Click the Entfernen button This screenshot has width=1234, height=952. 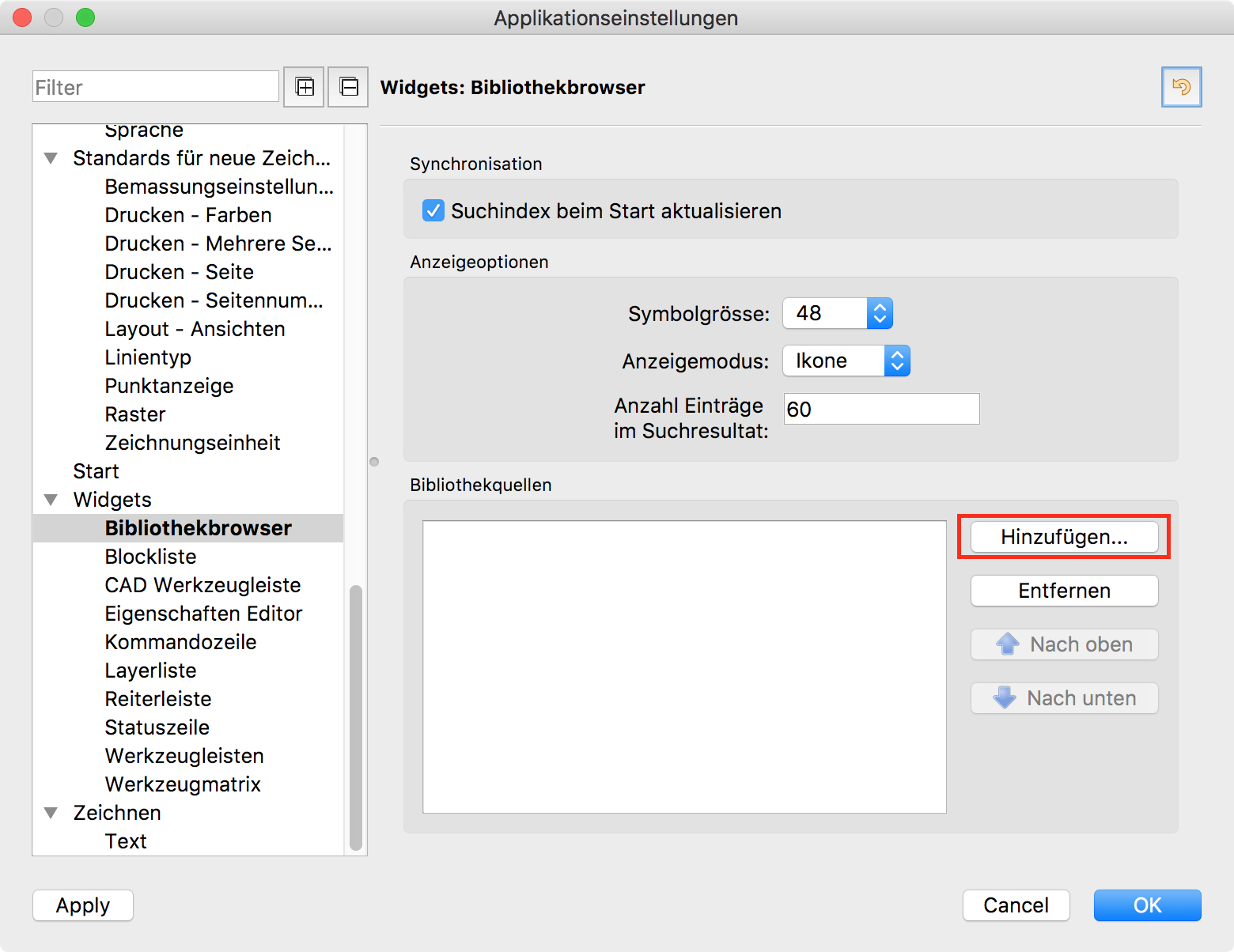(x=1064, y=591)
